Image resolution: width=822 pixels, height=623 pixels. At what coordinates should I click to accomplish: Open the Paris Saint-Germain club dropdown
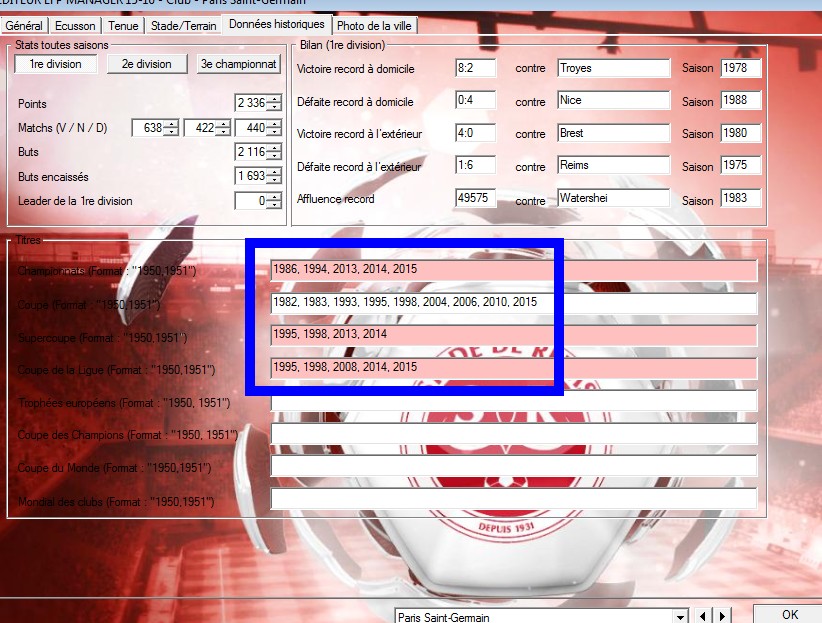tap(680, 617)
